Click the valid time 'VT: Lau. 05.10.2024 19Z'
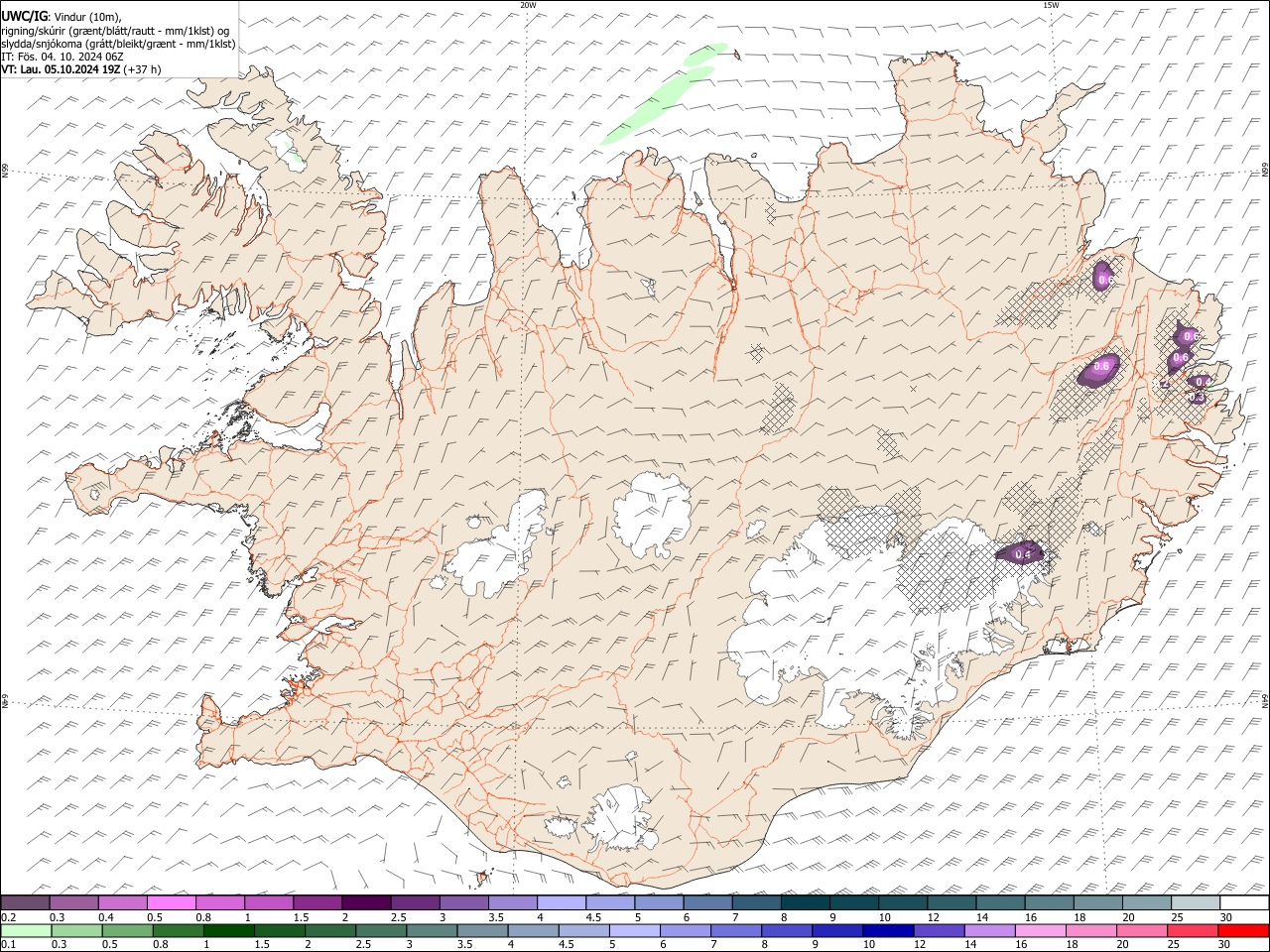The height and width of the screenshot is (952, 1270). (x=62, y=69)
